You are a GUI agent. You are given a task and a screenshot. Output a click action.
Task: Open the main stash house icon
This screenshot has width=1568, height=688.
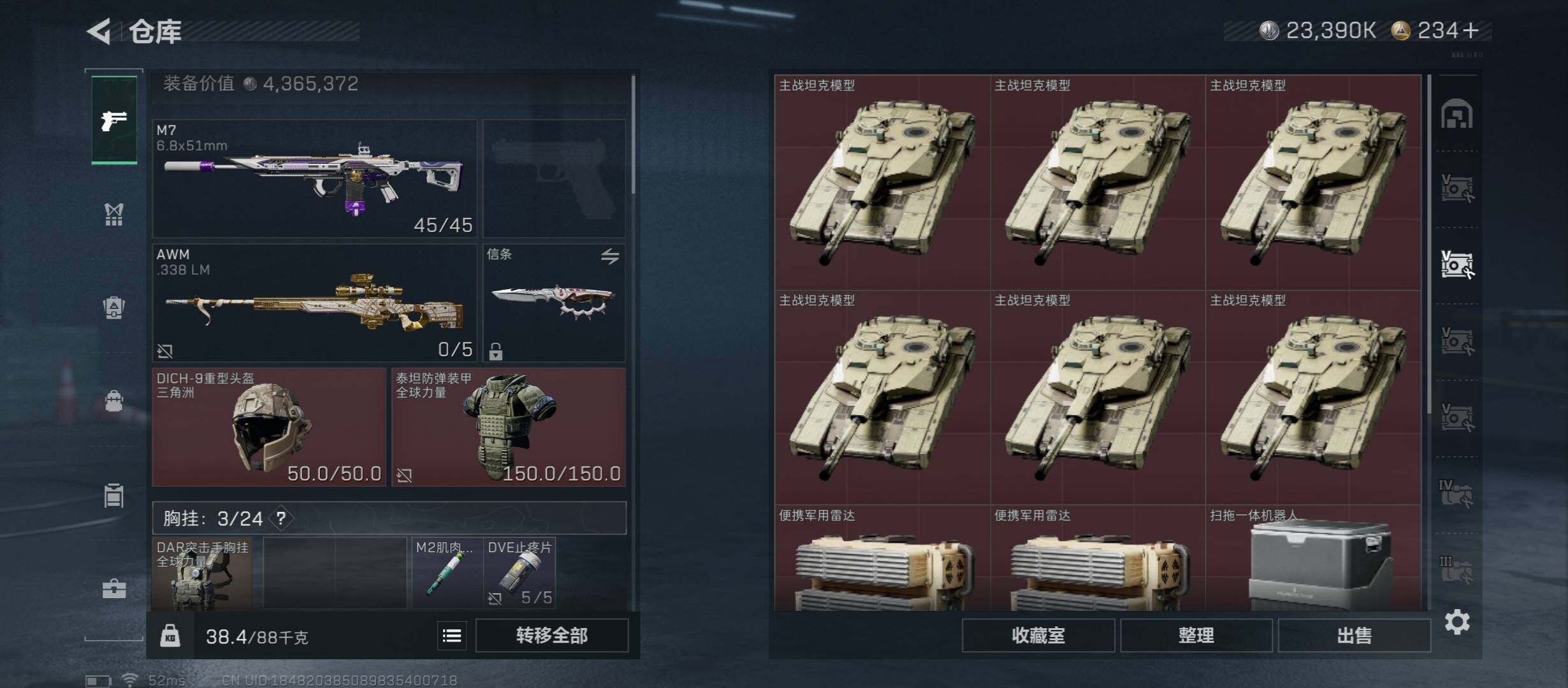1457,114
